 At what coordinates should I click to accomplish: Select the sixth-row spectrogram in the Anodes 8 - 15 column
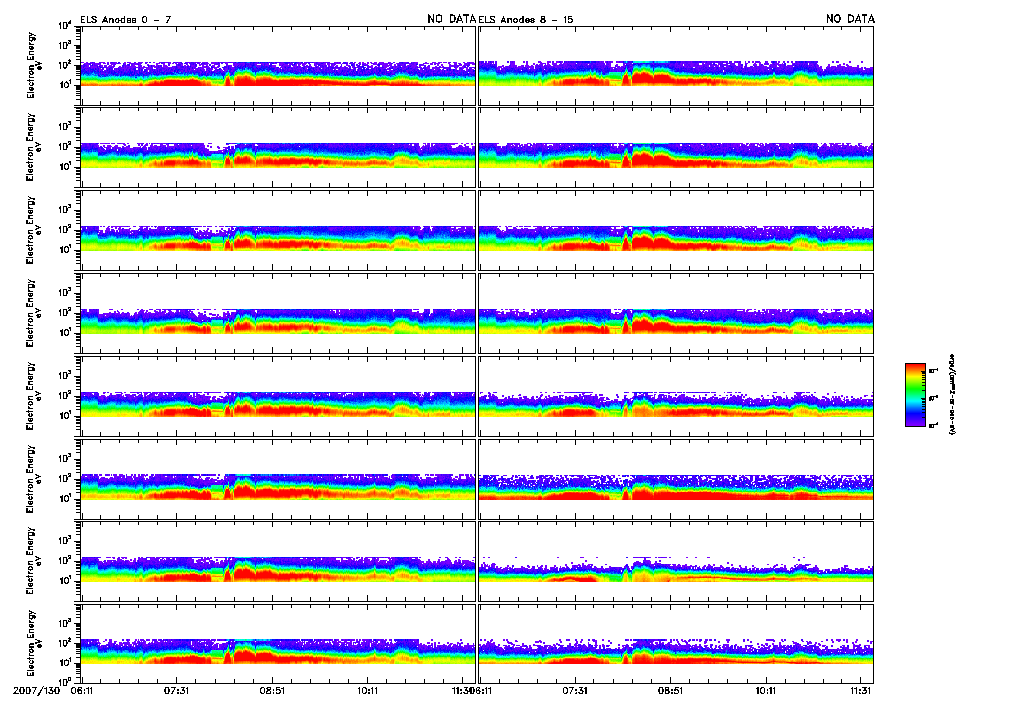[676, 479]
